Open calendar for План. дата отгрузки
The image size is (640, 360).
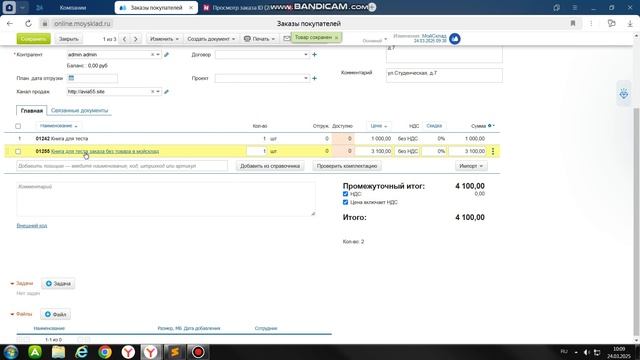pos(71,78)
